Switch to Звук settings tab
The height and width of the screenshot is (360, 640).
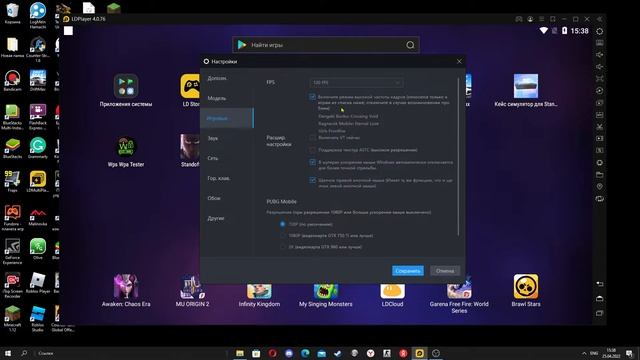(x=227, y=138)
